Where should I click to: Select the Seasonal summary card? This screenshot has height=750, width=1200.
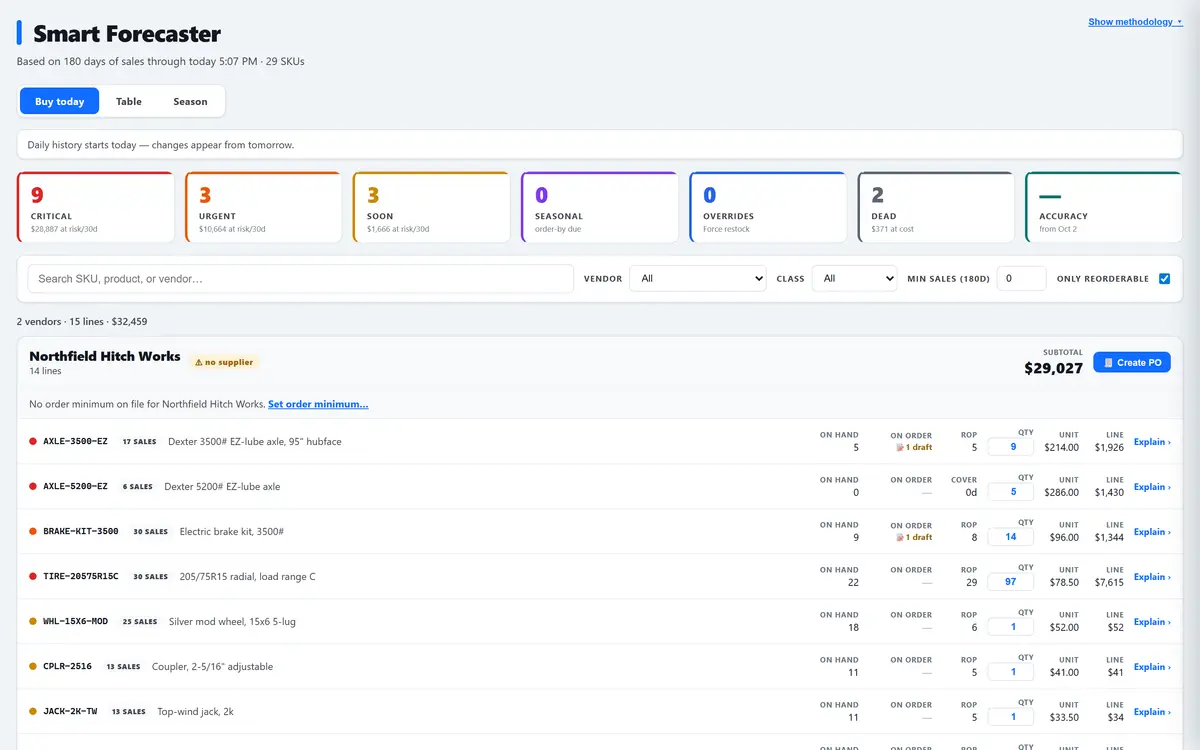(599, 207)
